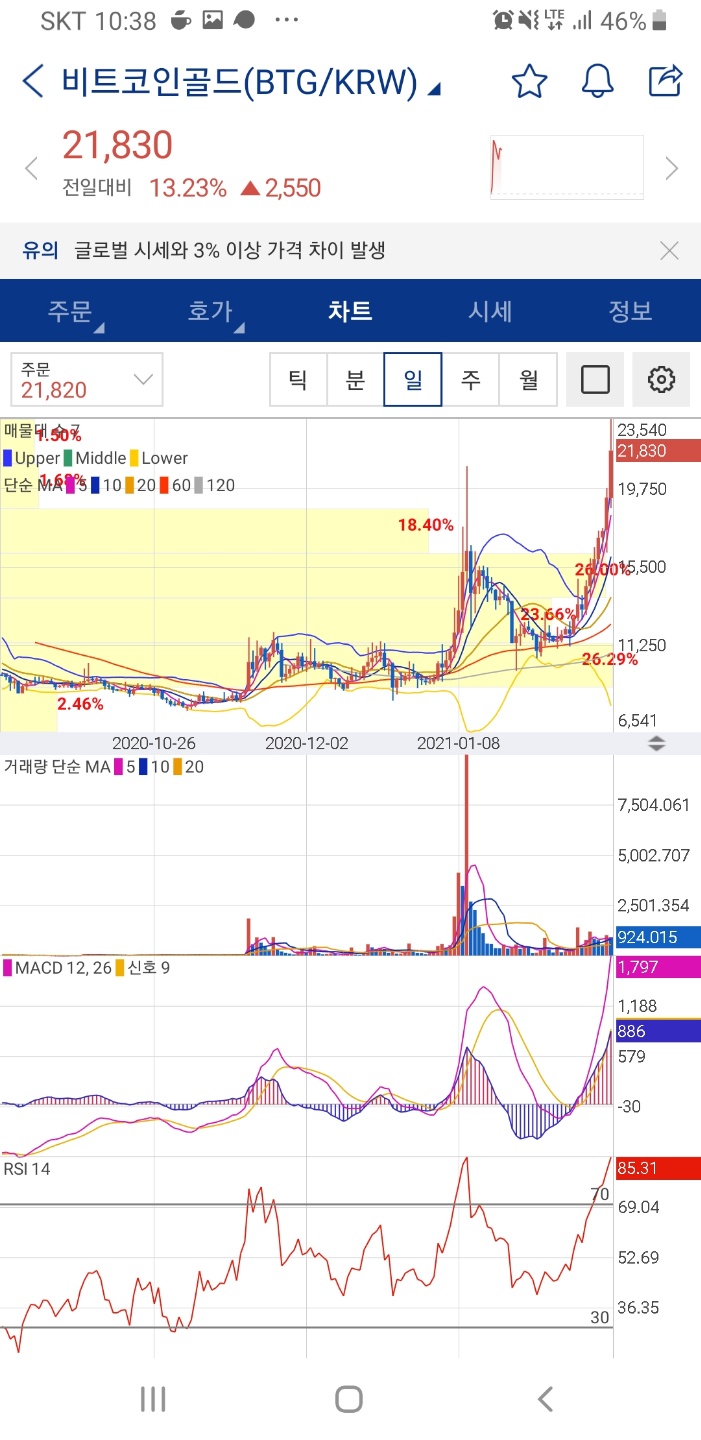Tap the 13.23% change percentage
The height and width of the screenshot is (1440, 701).
188,187
